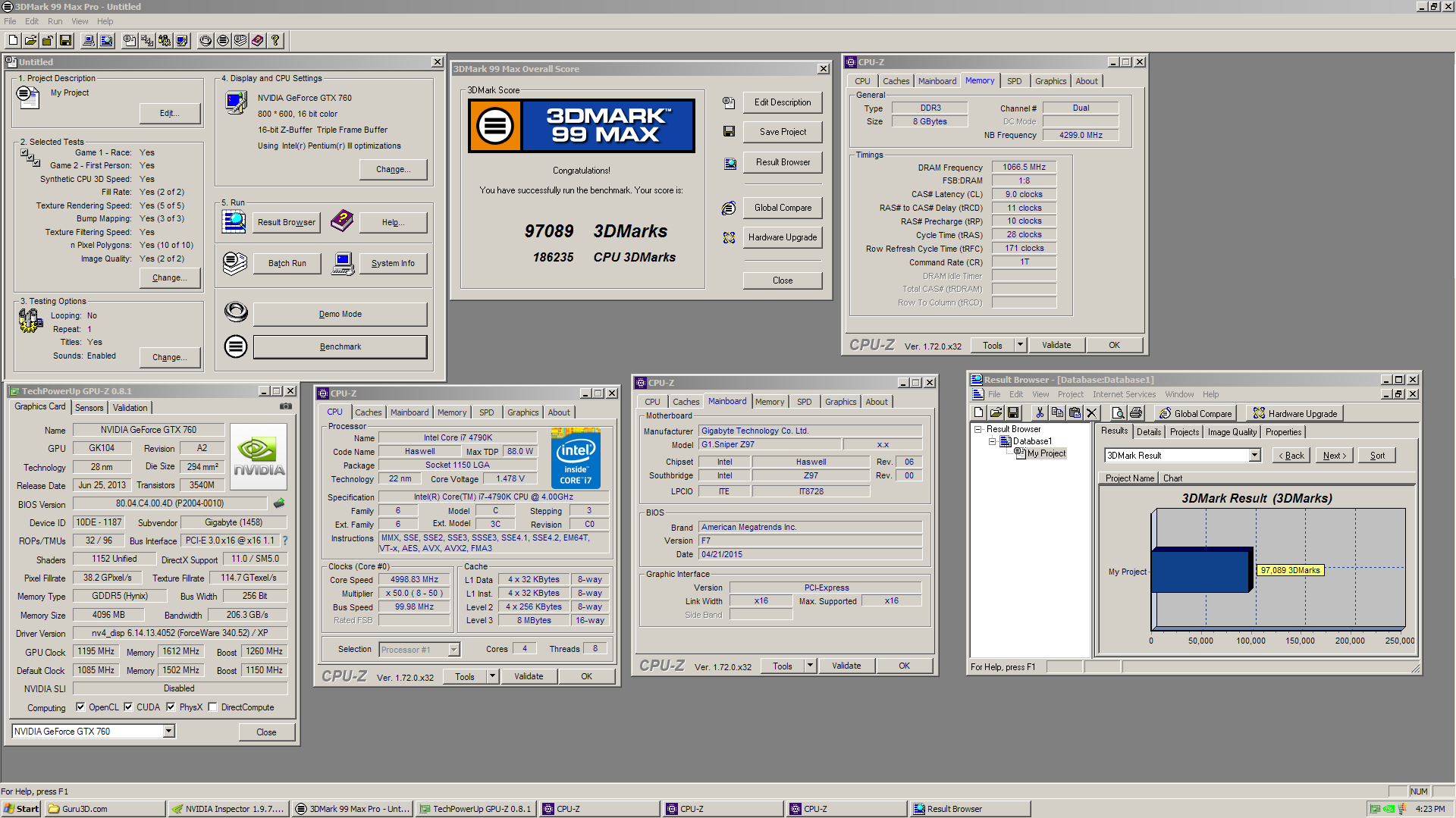Click the Copy icon in Result Browser toolbar

[x=1057, y=413]
